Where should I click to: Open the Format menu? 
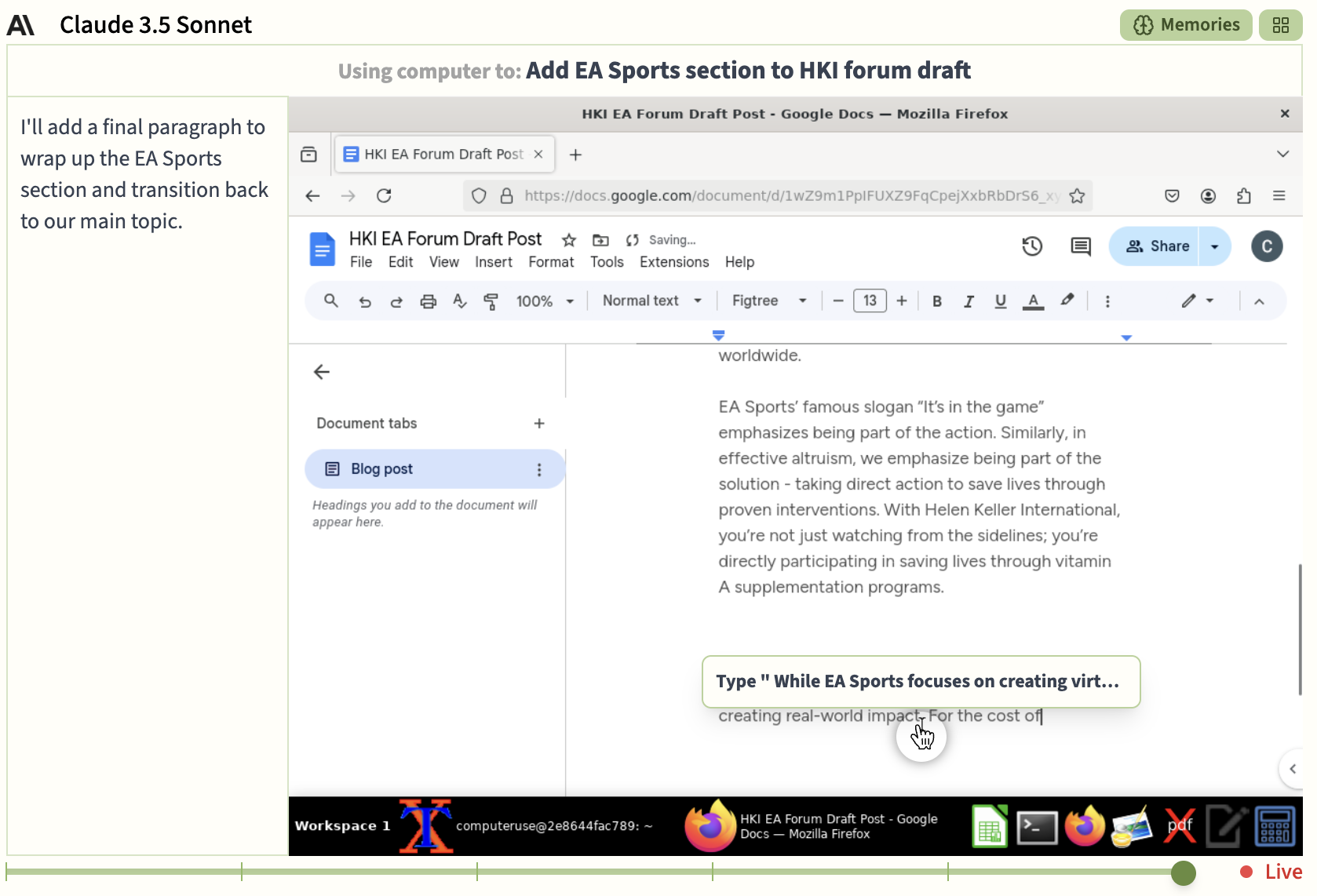551,262
